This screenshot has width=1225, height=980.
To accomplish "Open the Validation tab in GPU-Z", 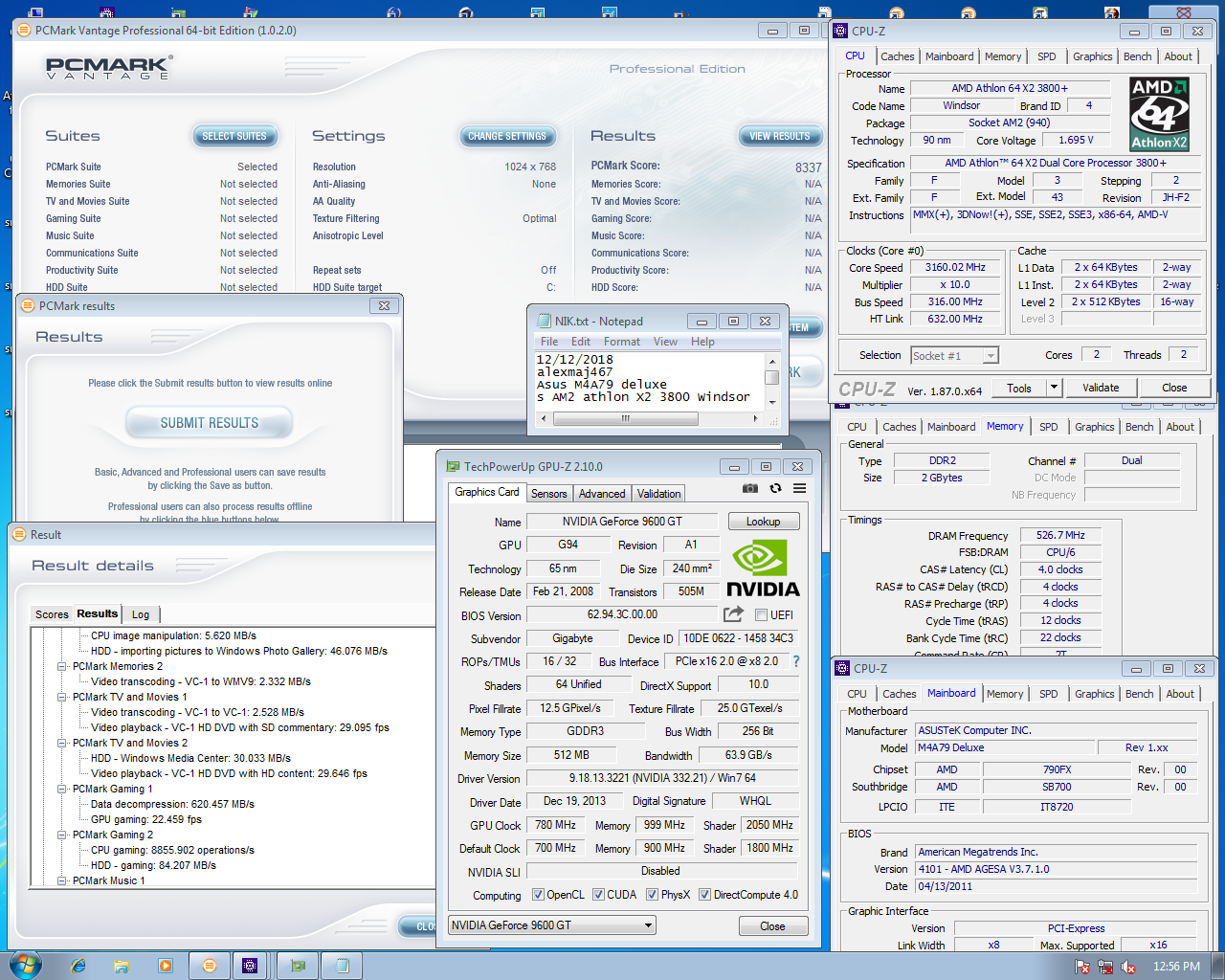I will click(659, 494).
